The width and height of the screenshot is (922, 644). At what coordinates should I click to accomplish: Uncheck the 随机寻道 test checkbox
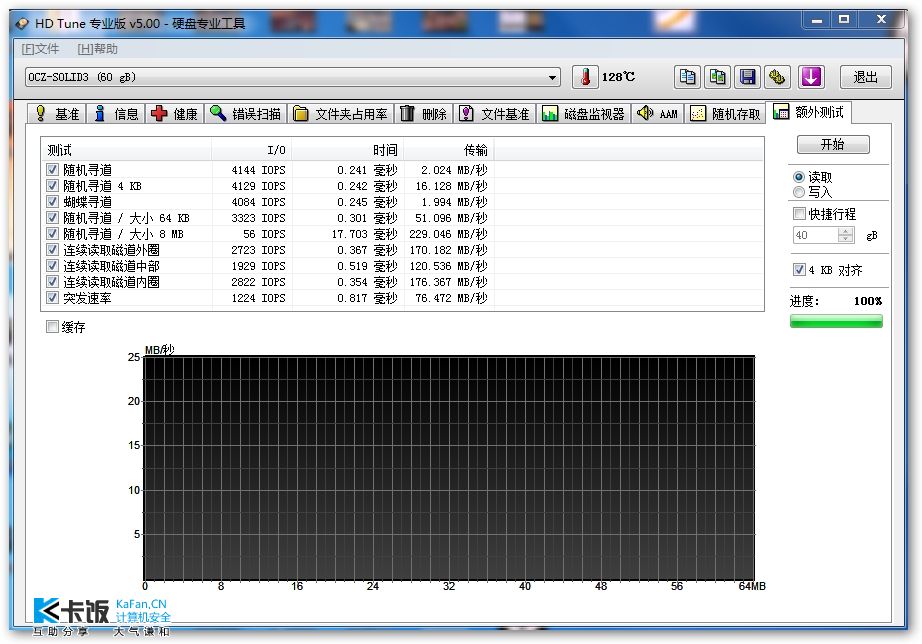52,170
